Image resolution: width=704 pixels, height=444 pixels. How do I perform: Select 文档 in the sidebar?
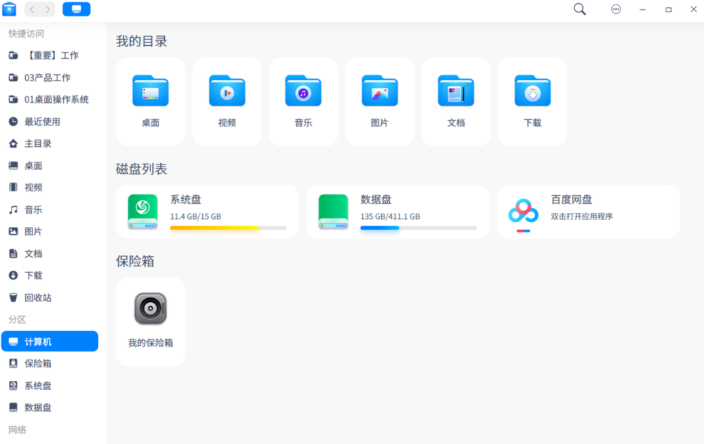(x=49, y=254)
